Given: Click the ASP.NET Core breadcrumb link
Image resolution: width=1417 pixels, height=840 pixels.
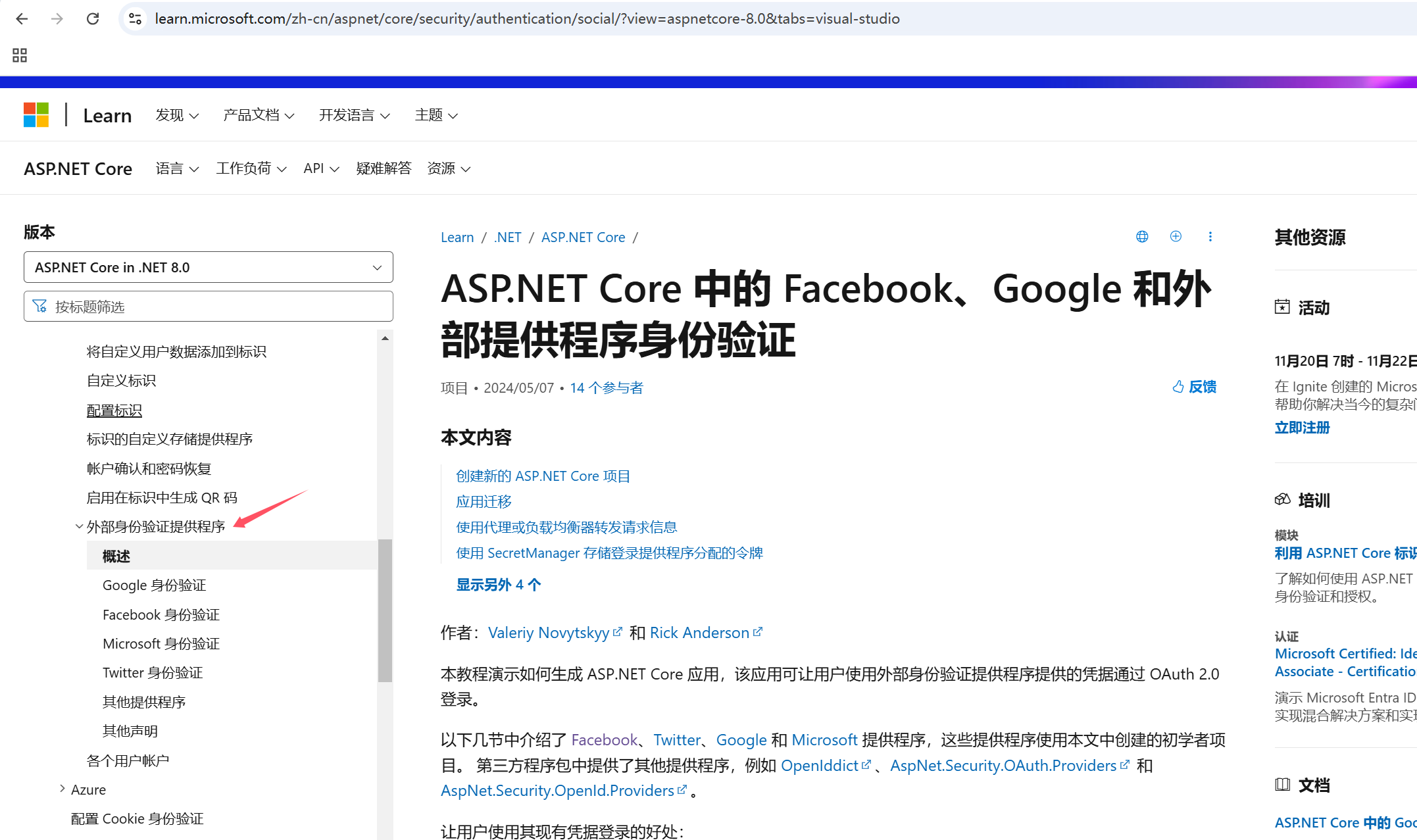Looking at the screenshot, I should click(x=583, y=237).
